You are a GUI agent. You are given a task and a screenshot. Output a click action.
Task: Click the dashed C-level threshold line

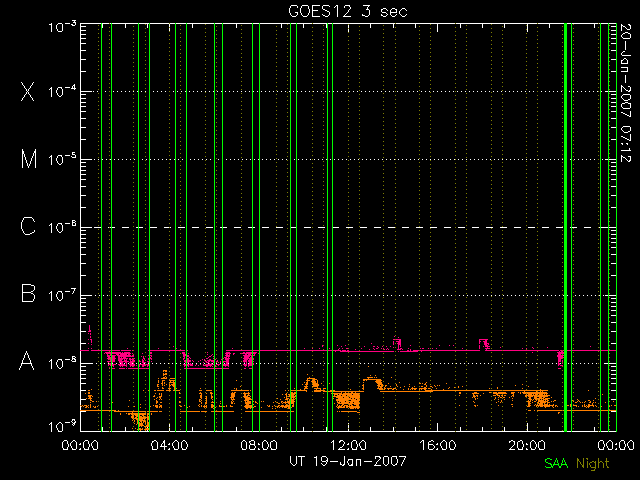coord(348,227)
